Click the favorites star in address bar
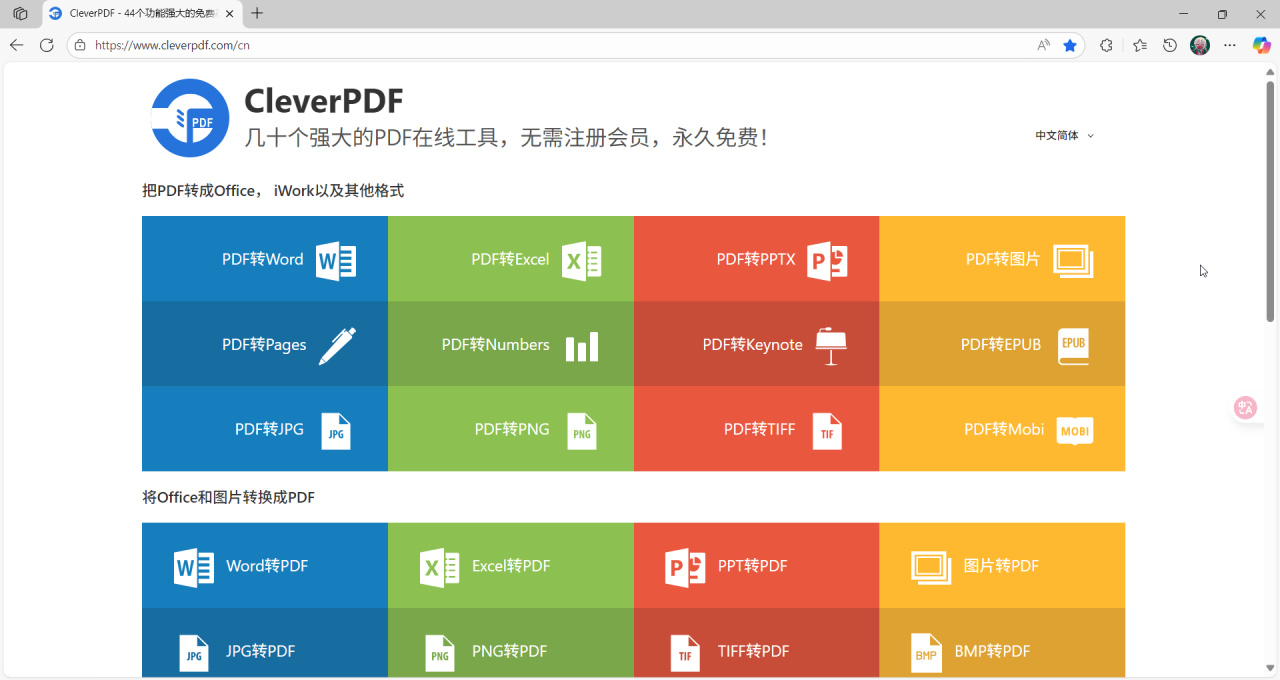This screenshot has height=680, width=1280. point(1070,45)
